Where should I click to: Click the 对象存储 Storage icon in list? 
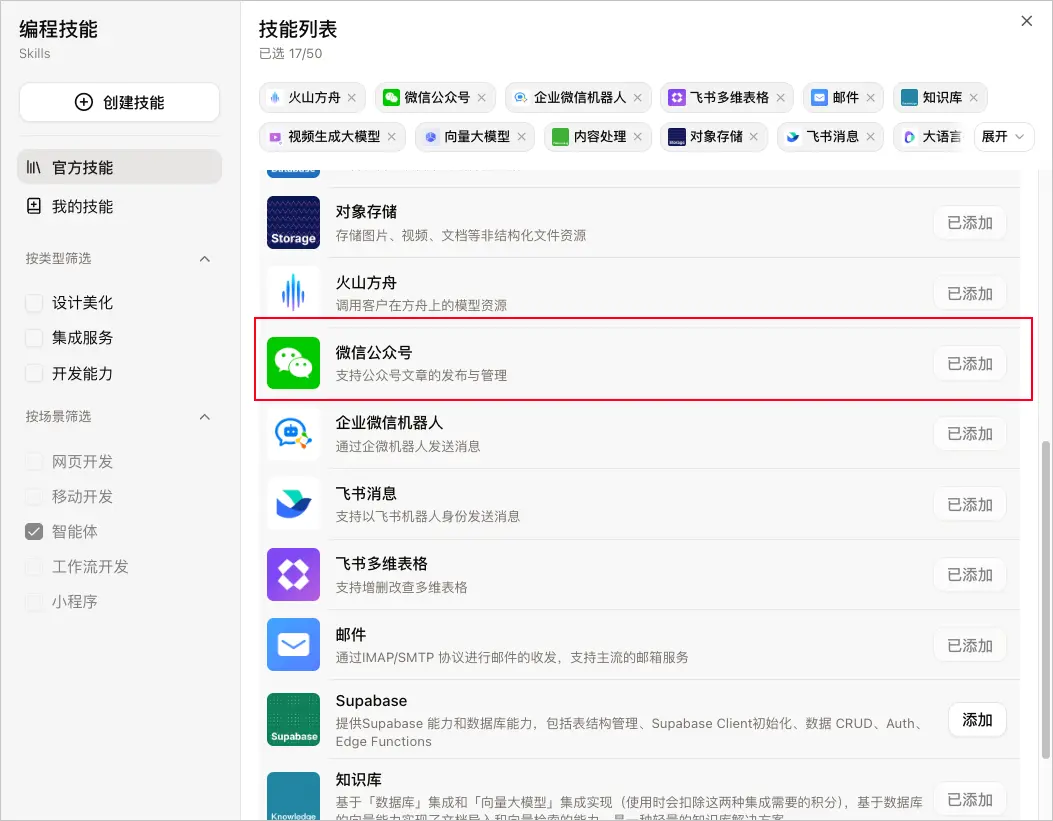293,223
